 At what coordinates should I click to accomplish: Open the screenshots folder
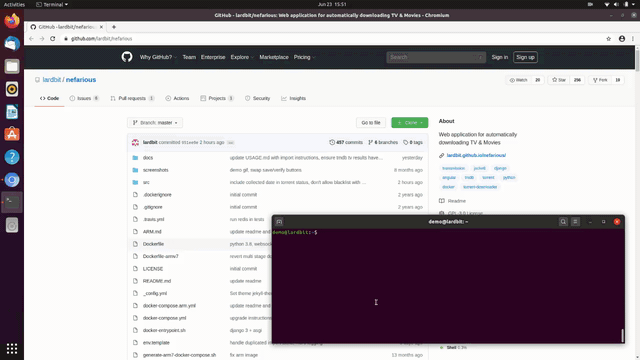[x=156, y=170]
